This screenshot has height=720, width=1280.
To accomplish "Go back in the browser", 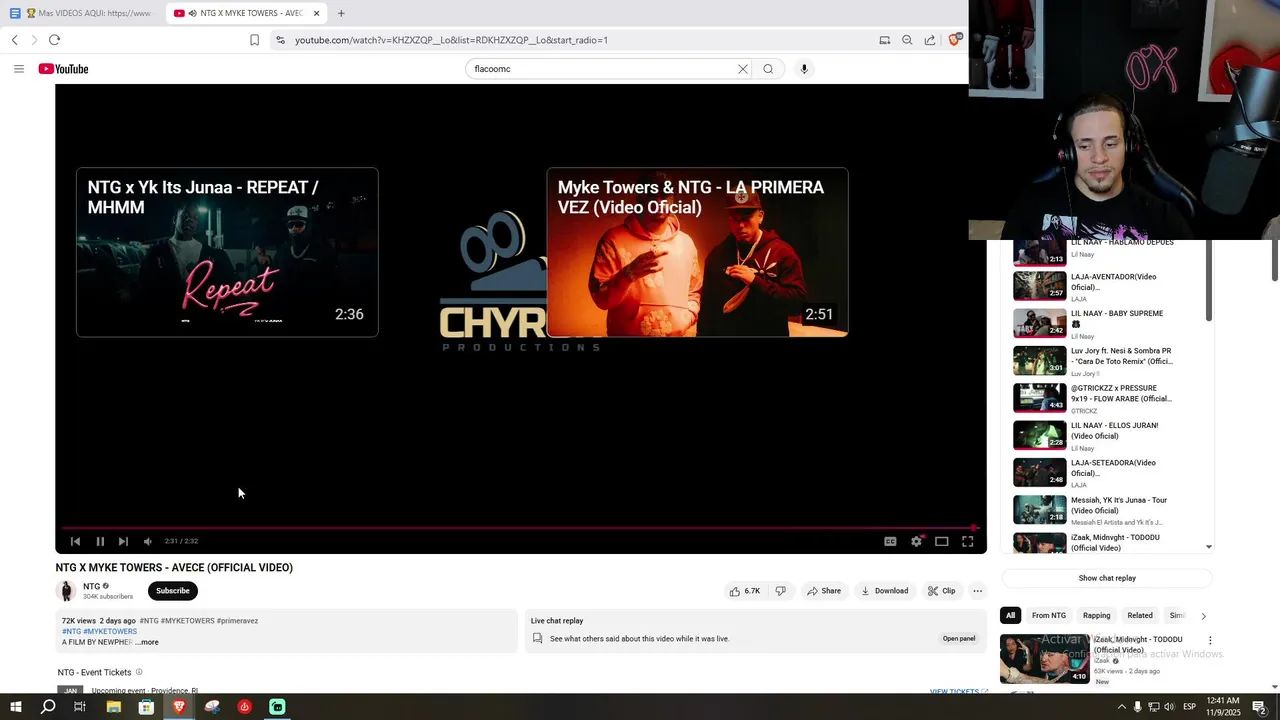I will tap(14, 40).
